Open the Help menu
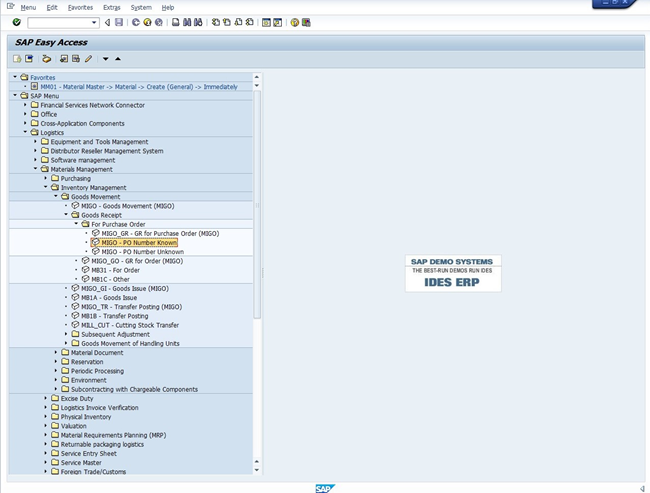Image resolution: width=650 pixels, height=493 pixels. coord(168,7)
